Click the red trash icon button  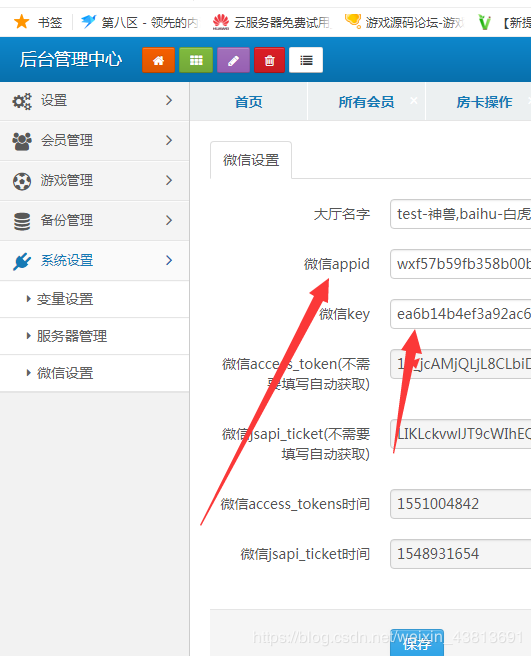[x=269, y=60]
